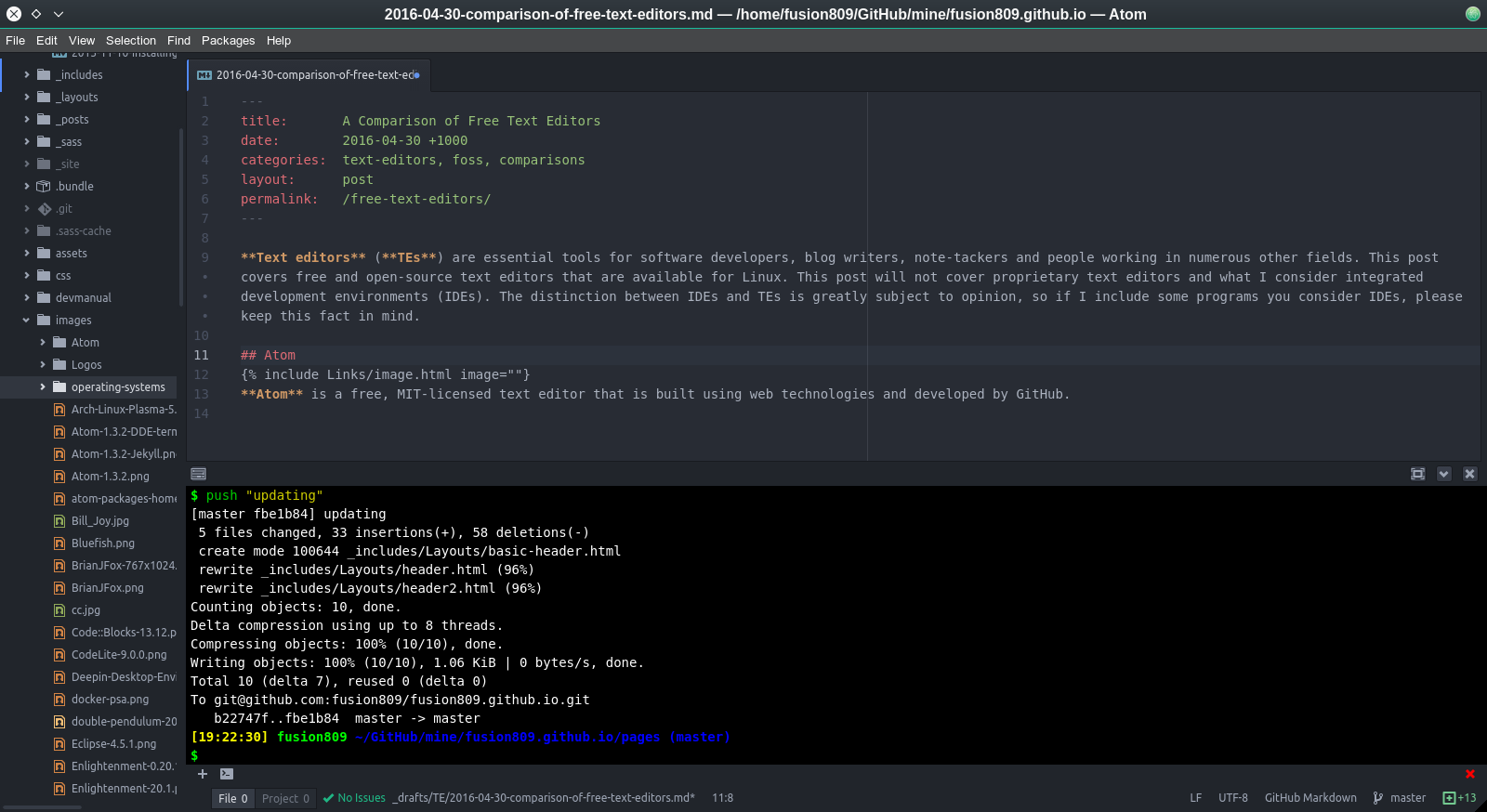Open the Help menu

tap(279, 40)
